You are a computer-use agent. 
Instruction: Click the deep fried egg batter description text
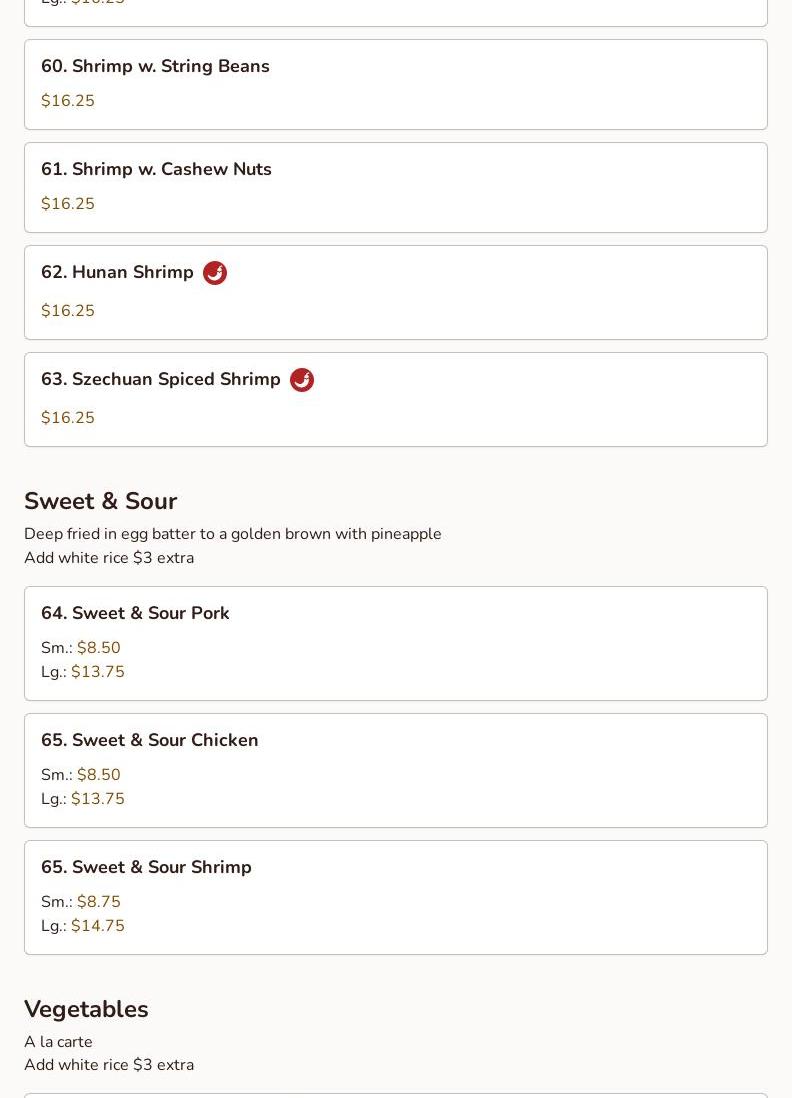click(x=232, y=534)
